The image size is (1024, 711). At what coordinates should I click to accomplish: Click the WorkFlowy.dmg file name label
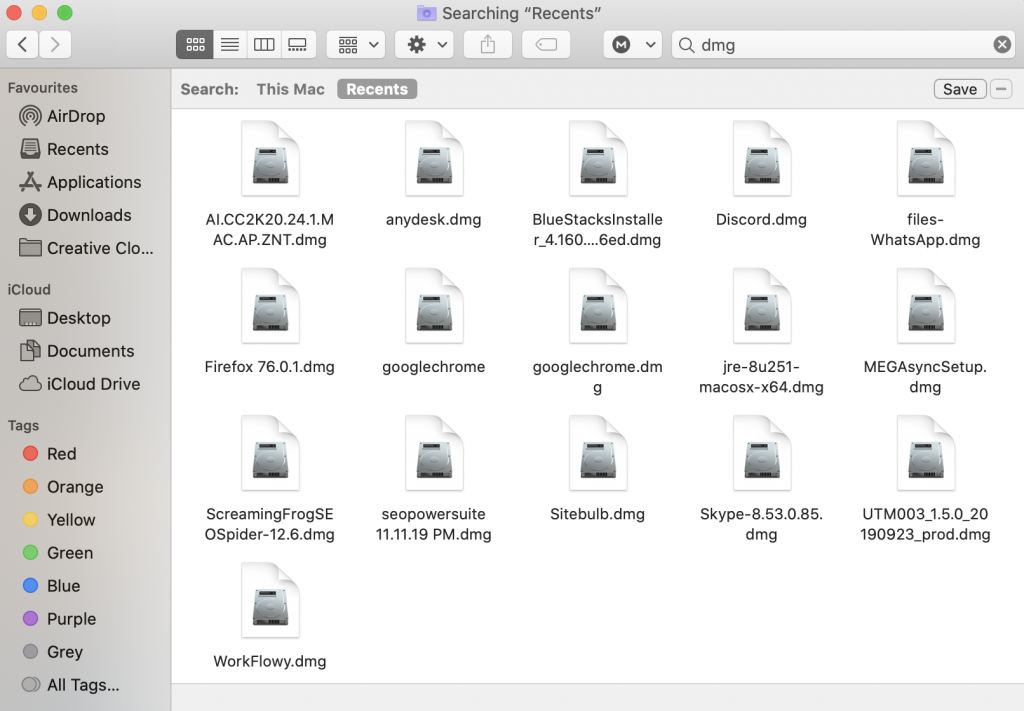tap(270, 661)
